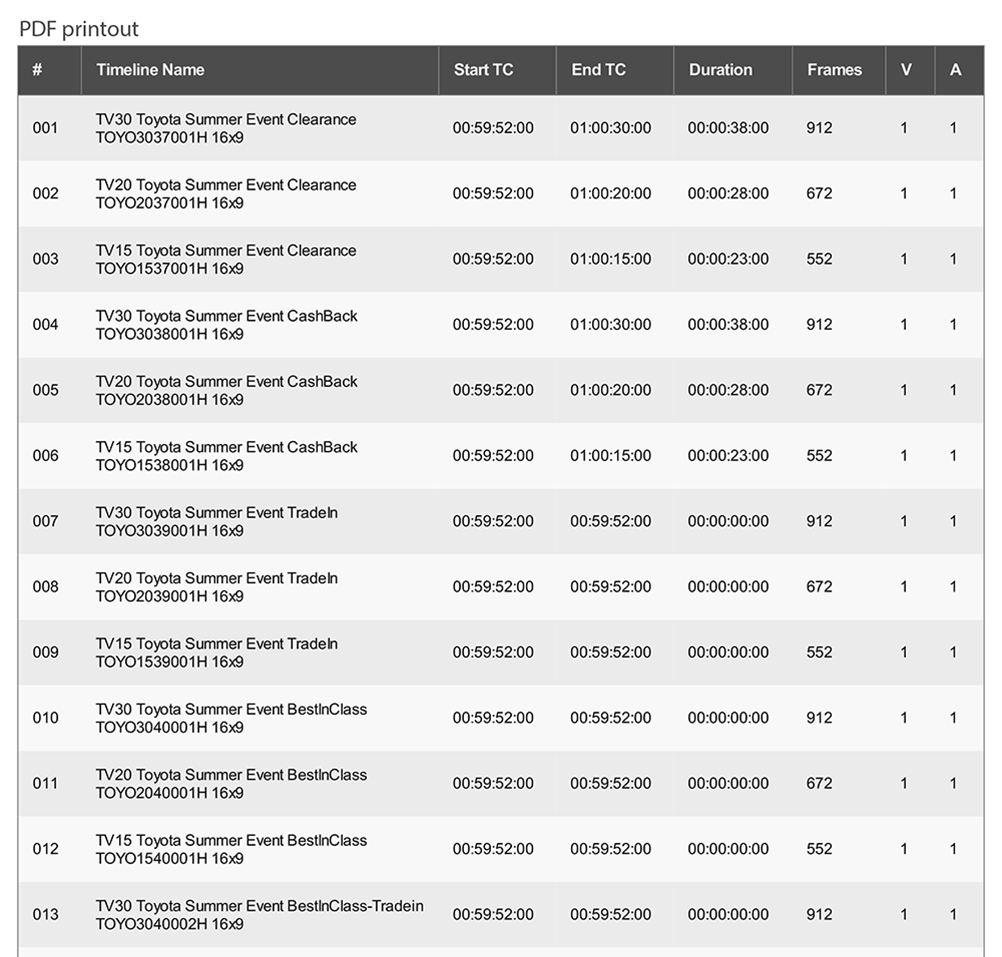Click Start TC 00:59:52:00 in row 002
This screenshot has height=957, width=1002.
pyautogui.click(x=493, y=194)
